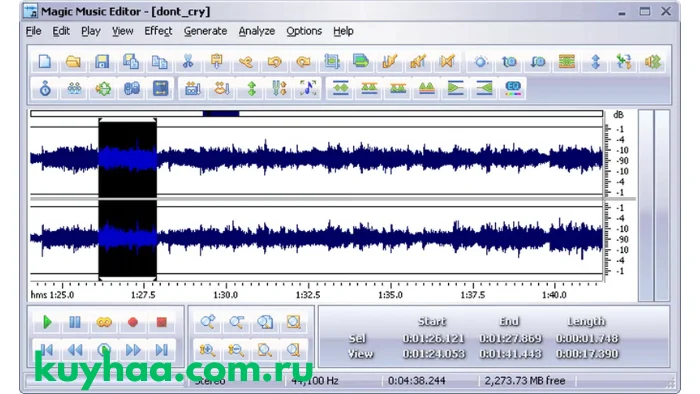The image size is (700, 394).
Task: Click the 1:30.0 mark on the time ruler
Action: [x=225, y=295]
